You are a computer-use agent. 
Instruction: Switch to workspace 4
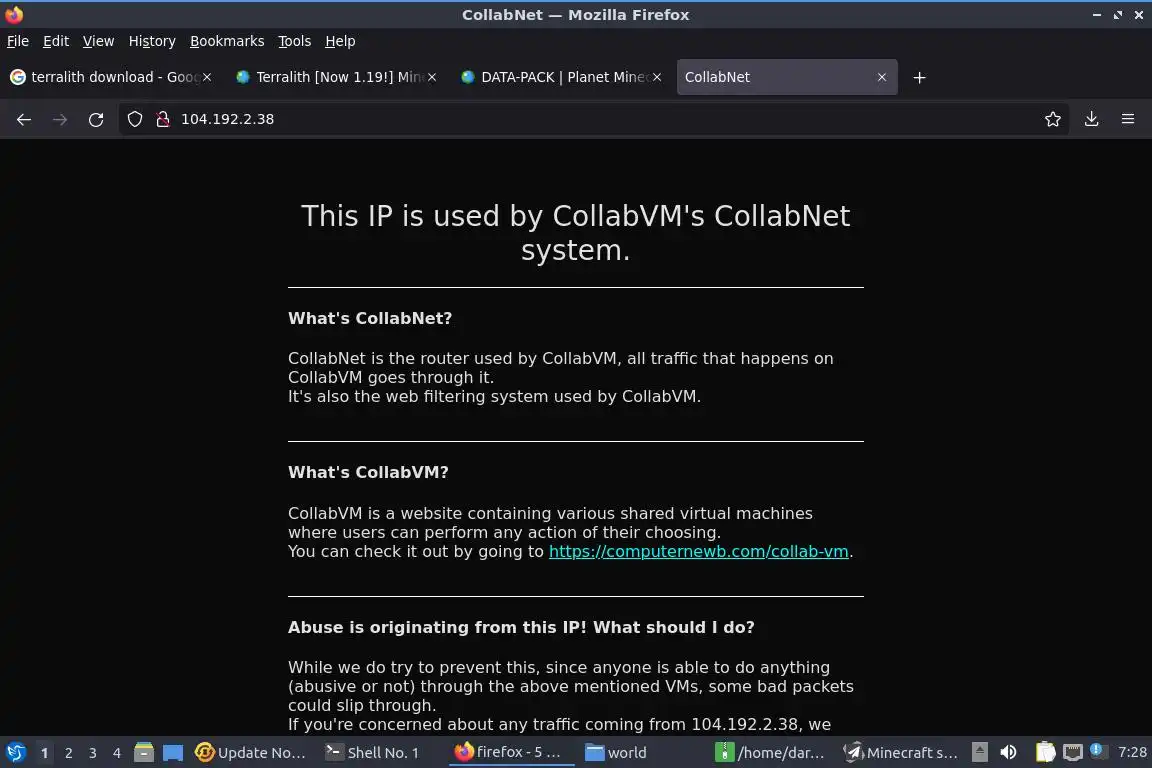(x=117, y=753)
